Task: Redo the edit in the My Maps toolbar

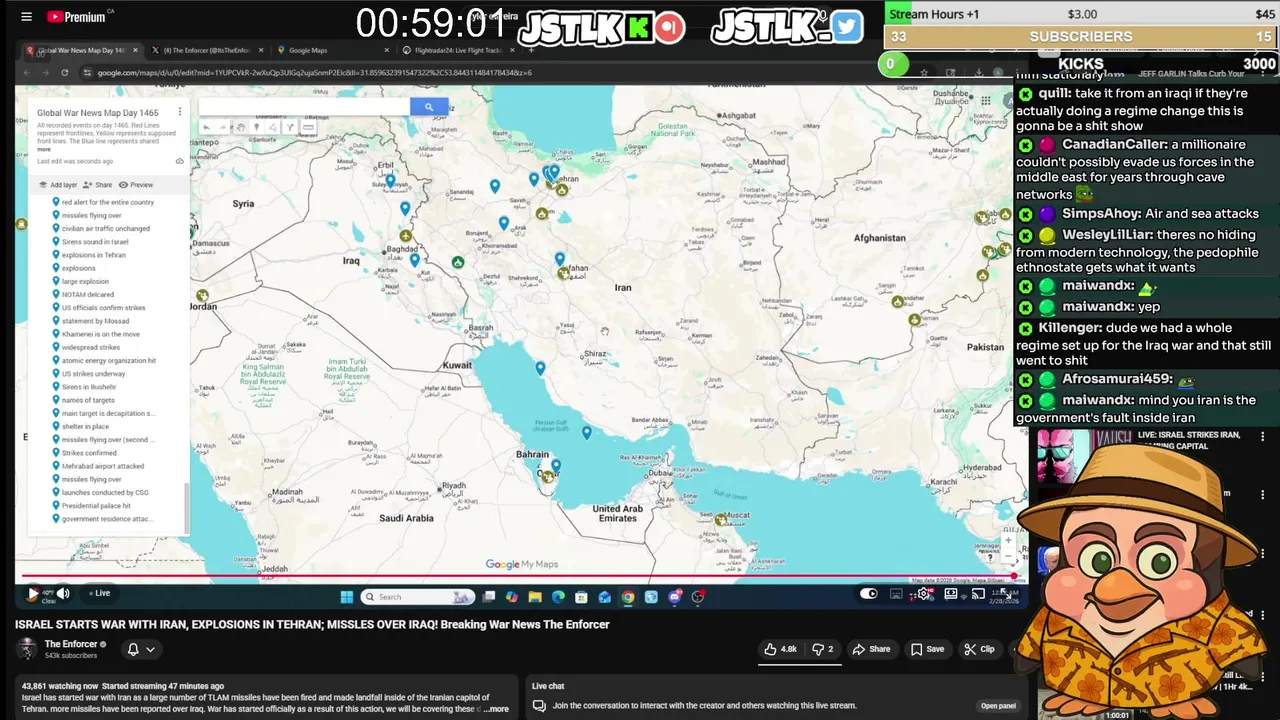Action: (223, 127)
